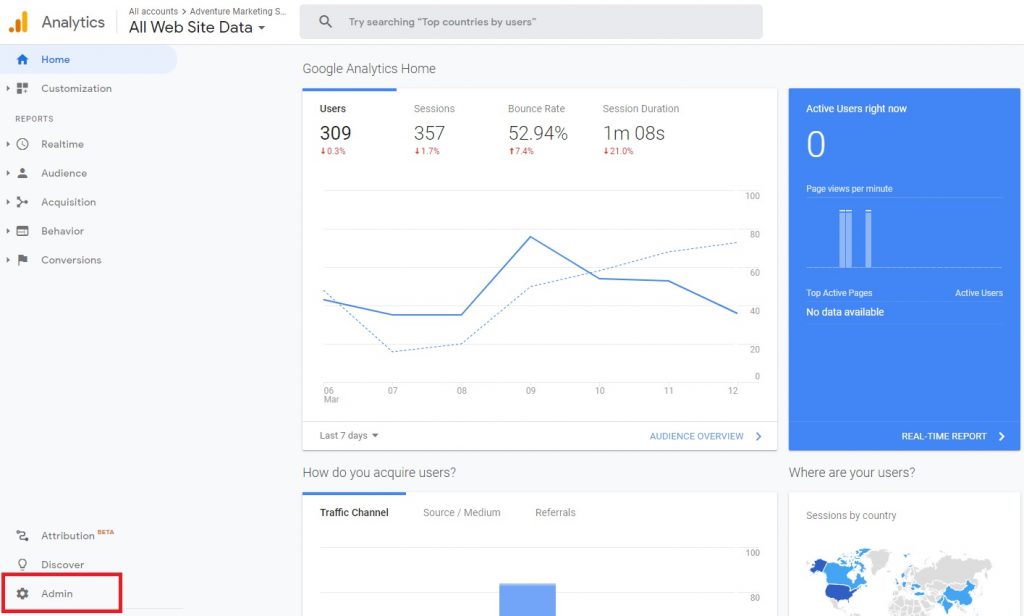Image resolution: width=1024 pixels, height=616 pixels.
Task: Expand the Audience reports arrow
Action: (8, 173)
